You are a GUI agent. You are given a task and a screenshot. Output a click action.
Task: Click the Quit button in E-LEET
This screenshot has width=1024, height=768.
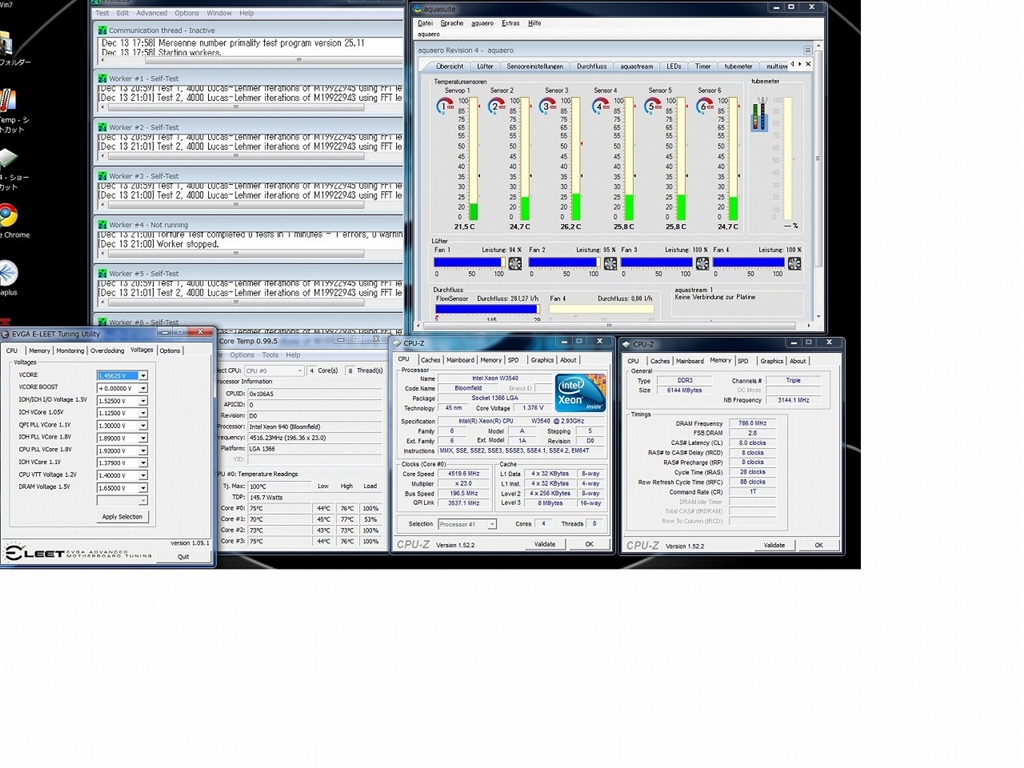point(183,557)
